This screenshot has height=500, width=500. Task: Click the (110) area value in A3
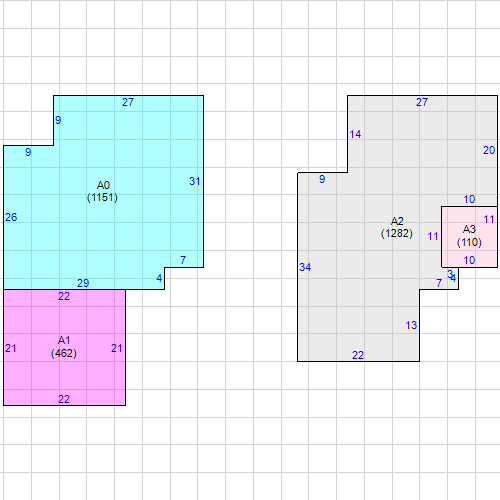pos(469,242)
